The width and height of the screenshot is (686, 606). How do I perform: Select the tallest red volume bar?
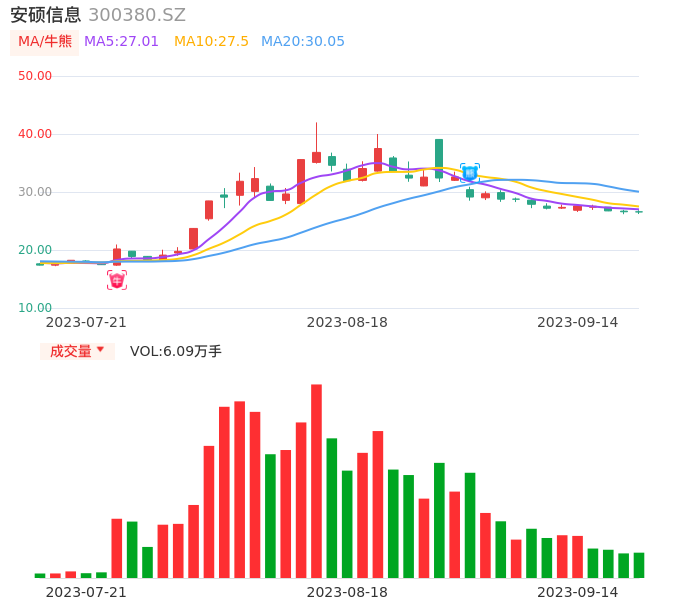[x=316, y=481]
